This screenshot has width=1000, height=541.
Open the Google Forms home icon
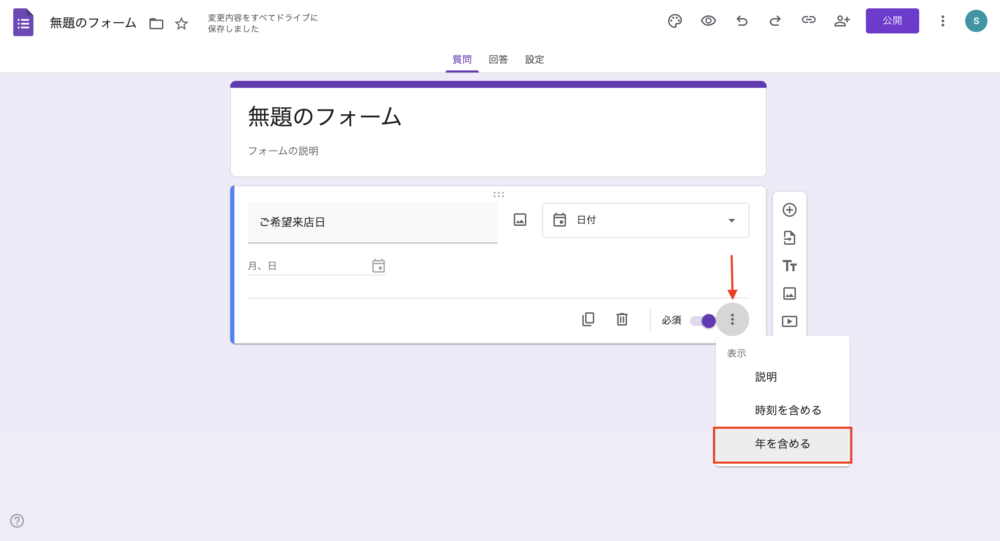(24, 23)
